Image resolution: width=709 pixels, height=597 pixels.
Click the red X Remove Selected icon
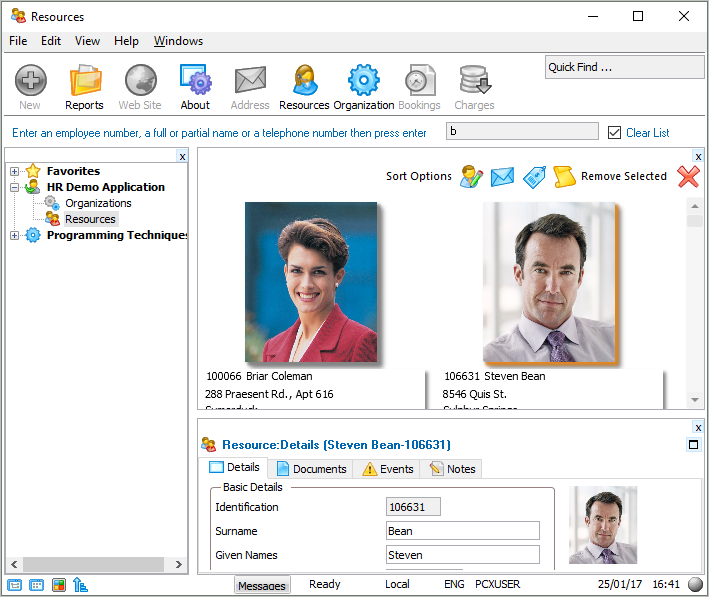(x=688, y=176)
